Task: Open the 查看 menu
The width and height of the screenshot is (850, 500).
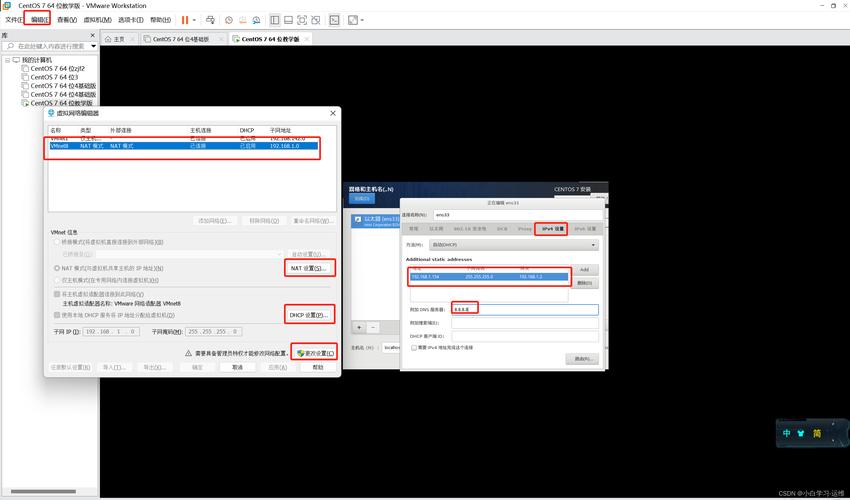Action: [67, 20]
